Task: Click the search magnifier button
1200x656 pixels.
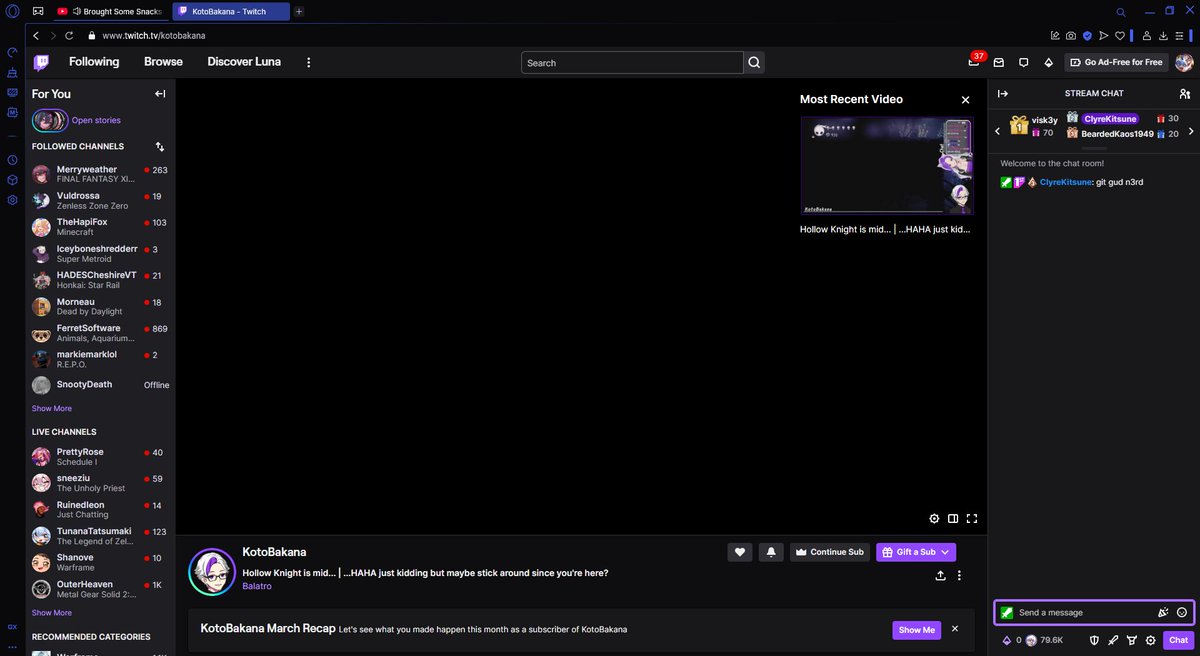Action: click(755, 62)
